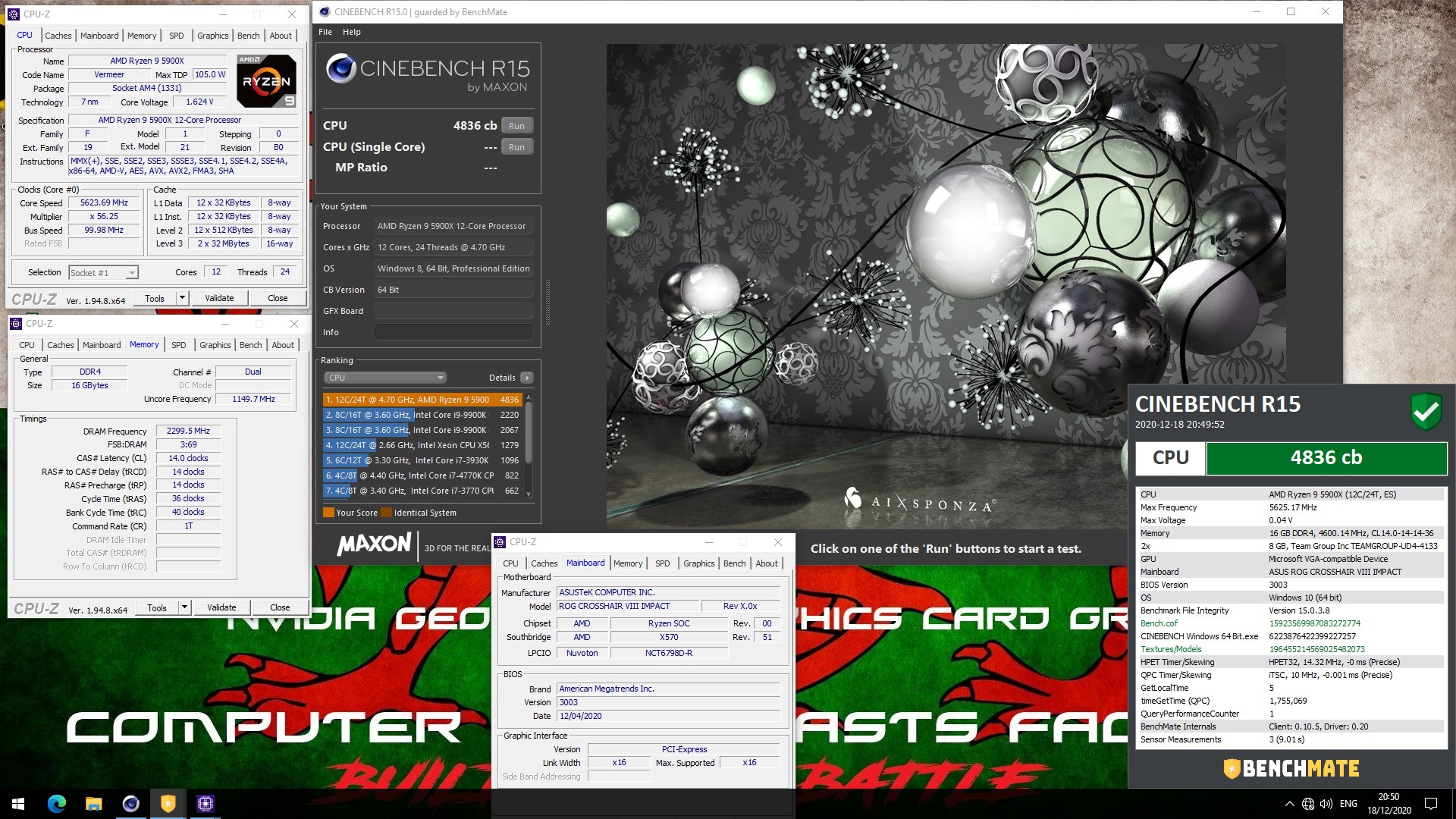Click the Your Score orange legend swatch
Screen dimensions: 1456x819
(328, 513)
